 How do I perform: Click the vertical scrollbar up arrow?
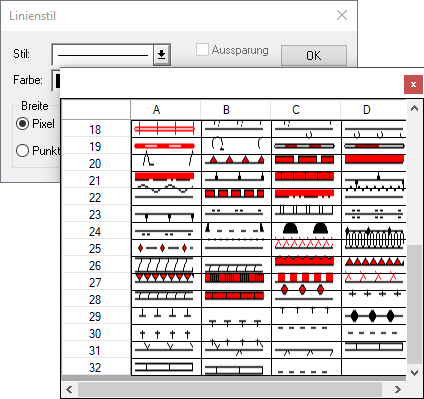(414, 108)
